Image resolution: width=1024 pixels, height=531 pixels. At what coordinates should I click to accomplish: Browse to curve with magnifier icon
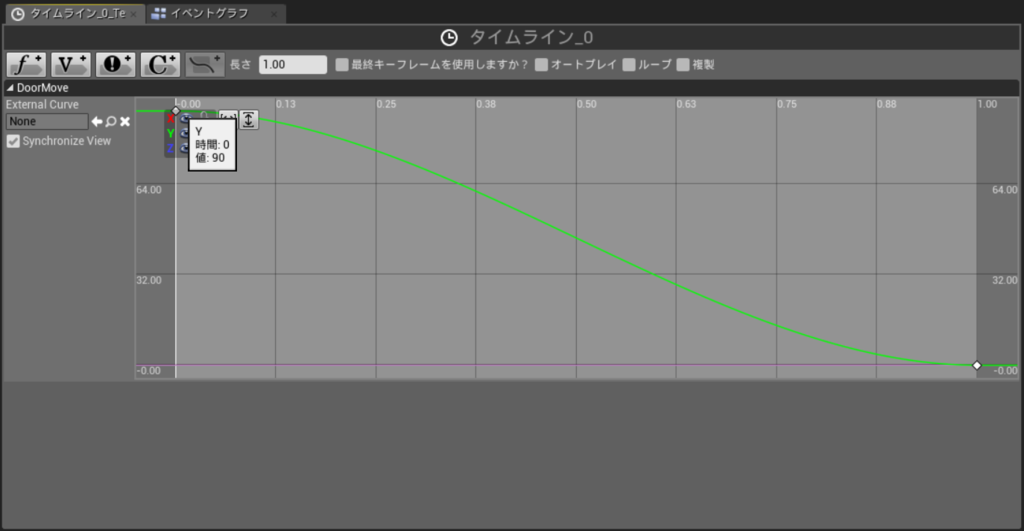coord(111,121)
